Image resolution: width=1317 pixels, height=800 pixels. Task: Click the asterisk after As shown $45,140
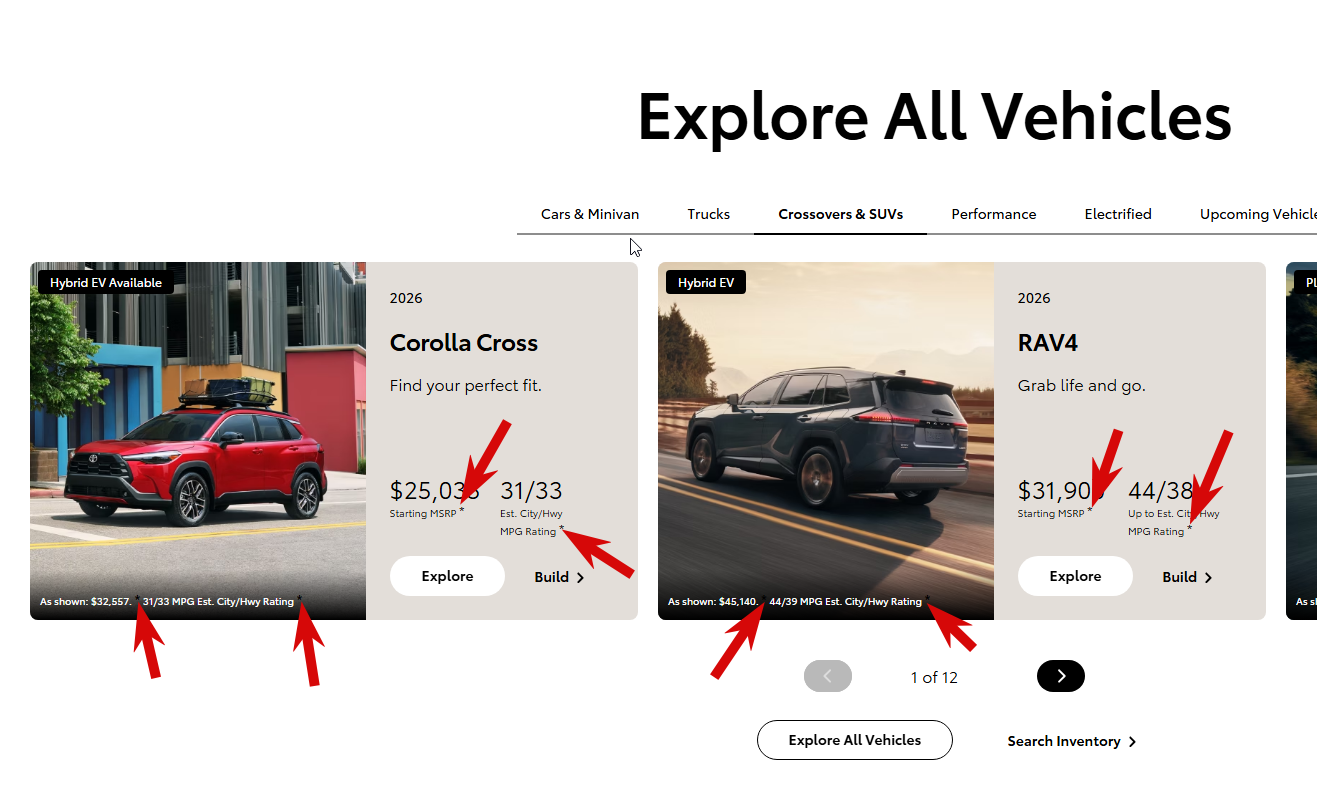764,599
